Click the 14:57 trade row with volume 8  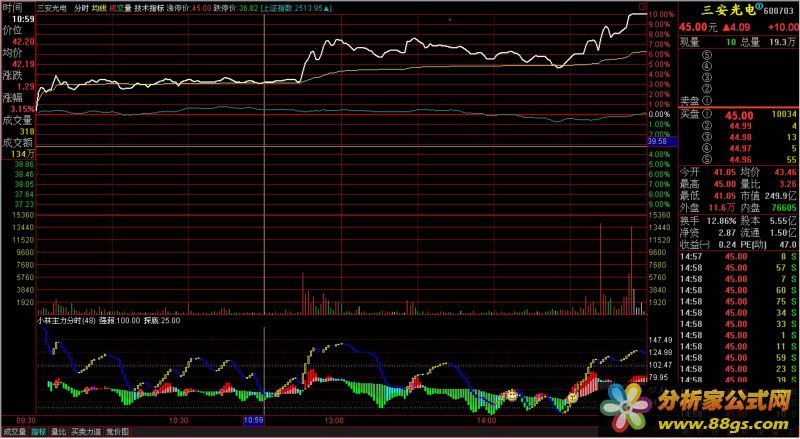pyautogui.click(x=738, y=257)
